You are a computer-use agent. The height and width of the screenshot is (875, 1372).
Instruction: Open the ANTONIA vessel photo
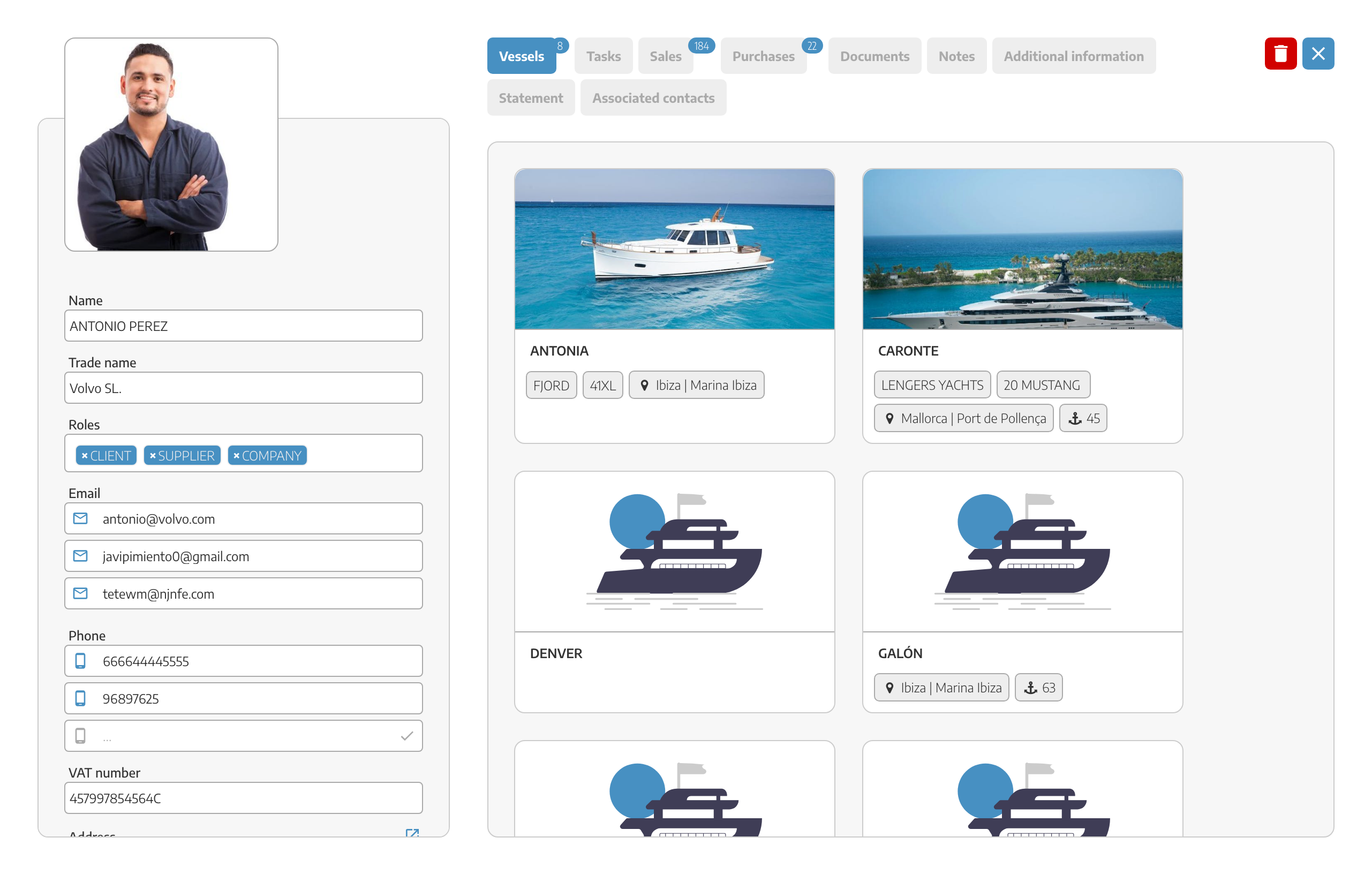tap(675, 249)
